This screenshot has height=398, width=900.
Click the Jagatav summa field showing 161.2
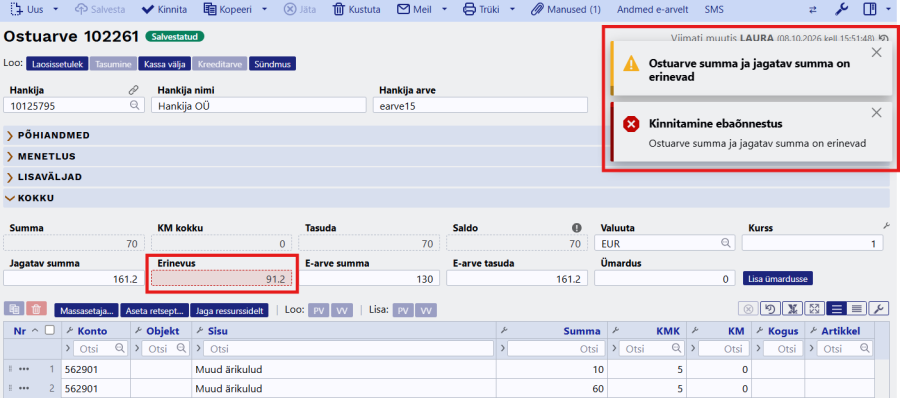tap(73, 279)
